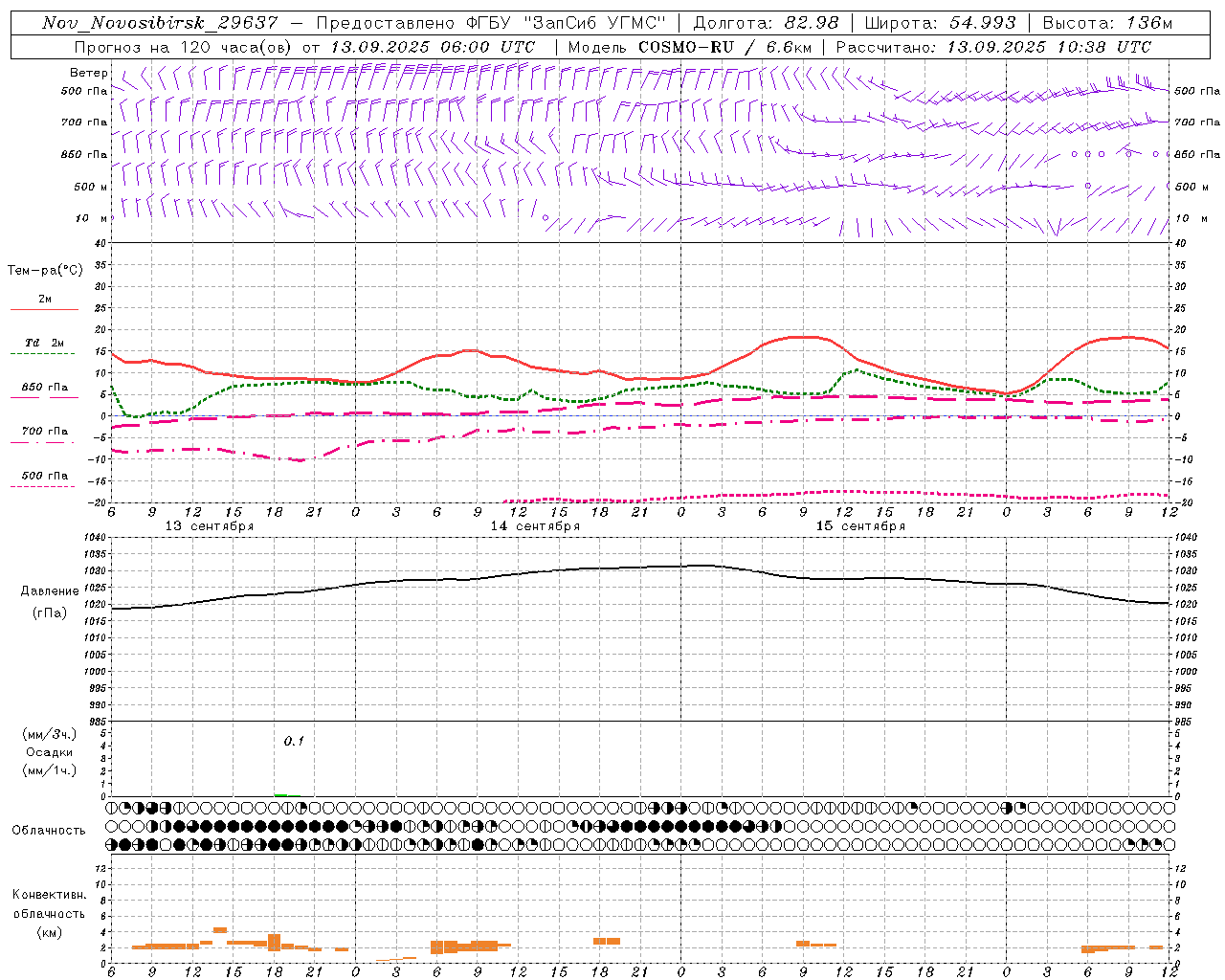Click the '2м' temperature legend entry
This screenshot has width=1225, height=980.
[x=45, y=300]
